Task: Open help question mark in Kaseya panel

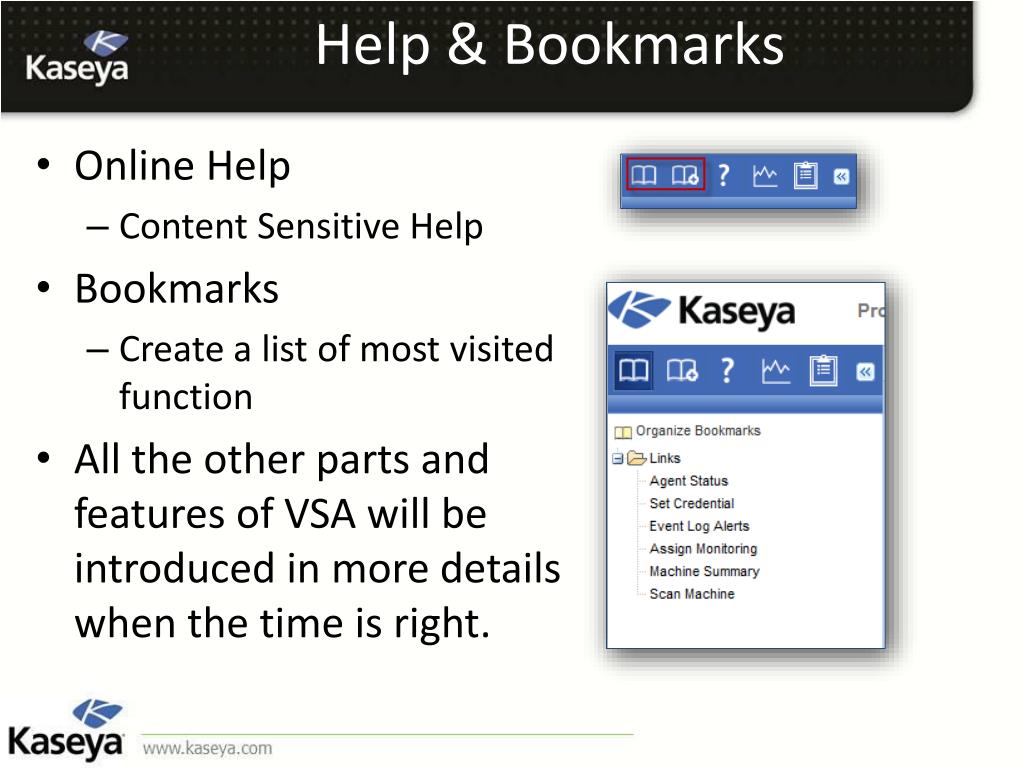Action: click(727, 370)
